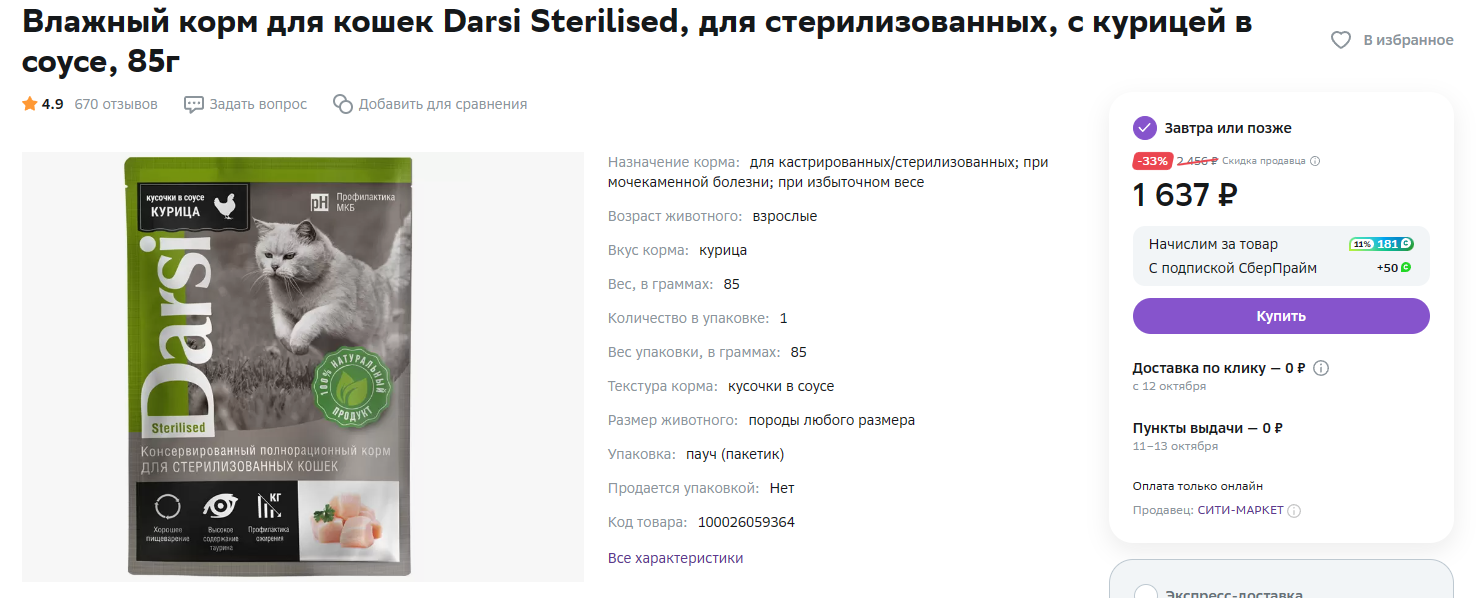This screenshot has width=1483, height=598.
Task: Click info icon beside Доставка по клику
Action: (x=1321, y=368)
